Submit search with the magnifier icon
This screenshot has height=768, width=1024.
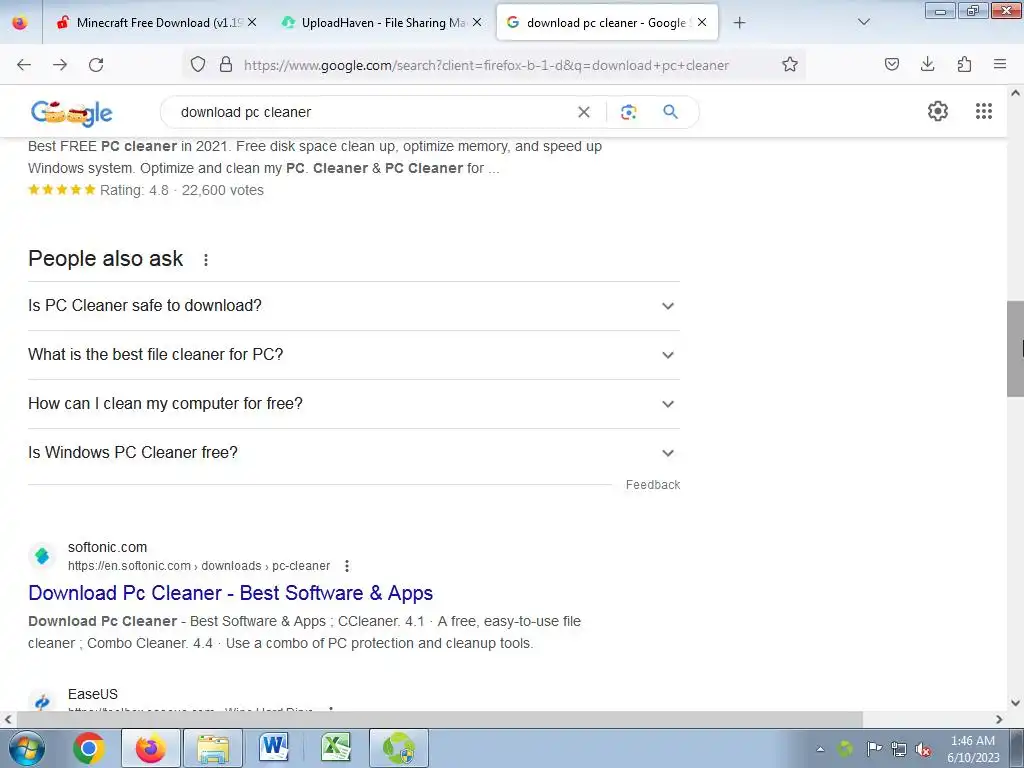(670, 112)
